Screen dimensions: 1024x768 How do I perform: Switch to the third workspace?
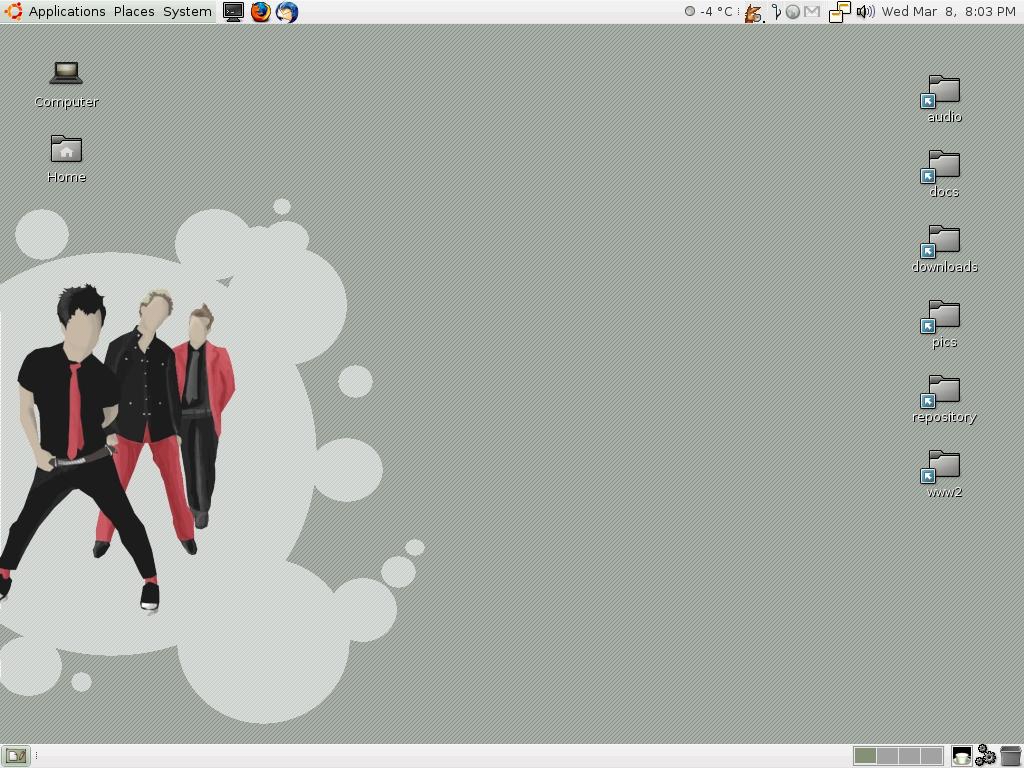pyautogui.click(x=909, y=756)
